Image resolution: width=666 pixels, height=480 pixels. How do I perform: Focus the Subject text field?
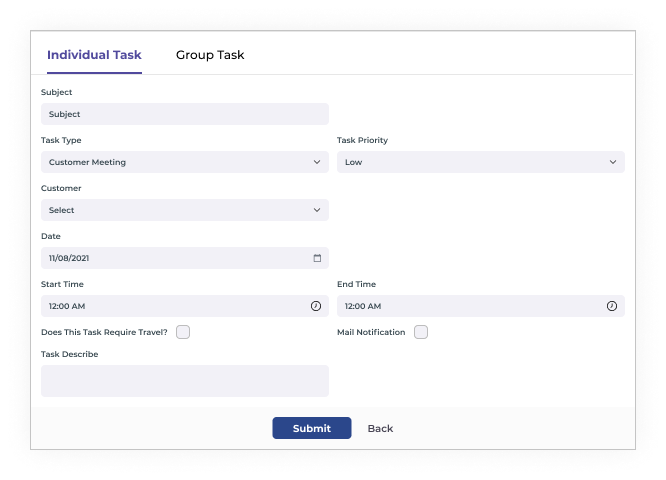[x=184, y=114]
